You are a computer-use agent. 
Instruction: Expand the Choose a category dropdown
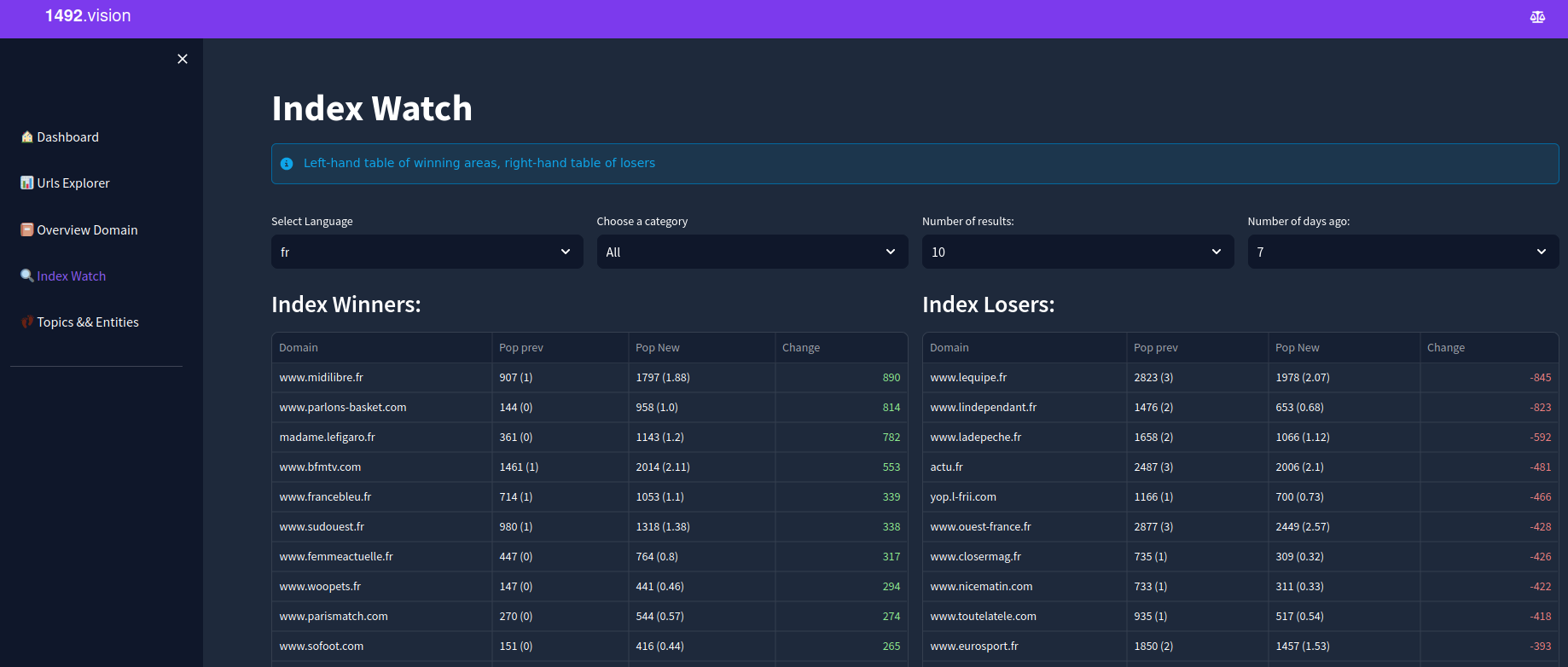point(752,252)
